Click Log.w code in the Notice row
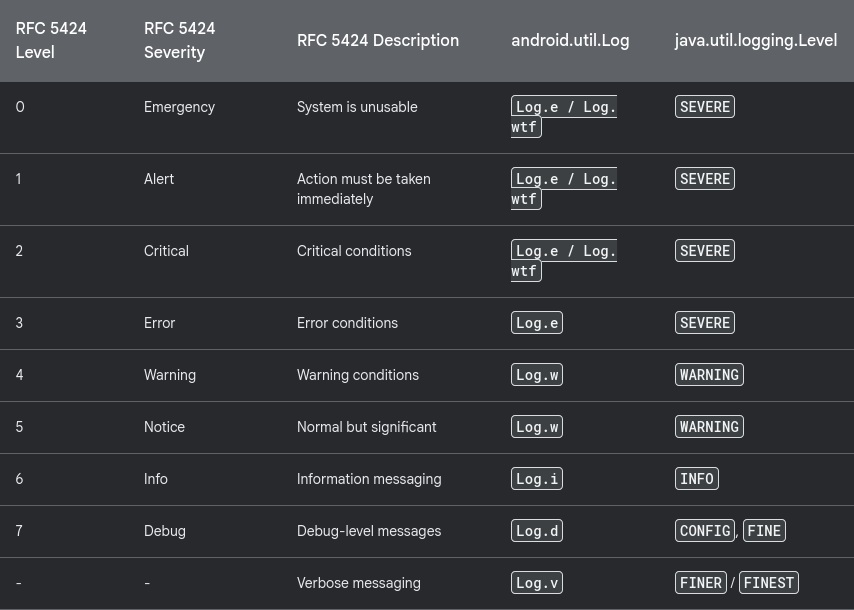 (536, 426)
